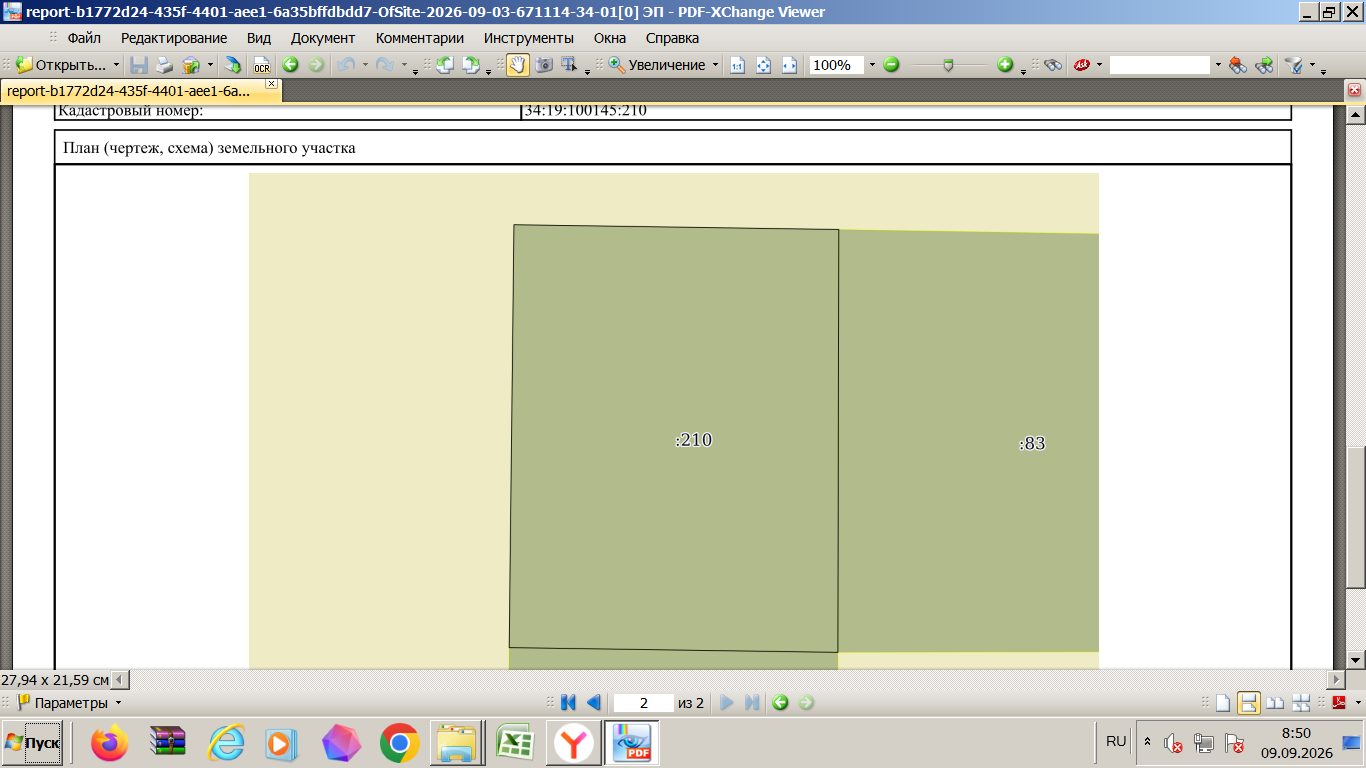Viewport: 1366px width, 768px height.
Task: Go to the first page
Action: tap(568, 703)
